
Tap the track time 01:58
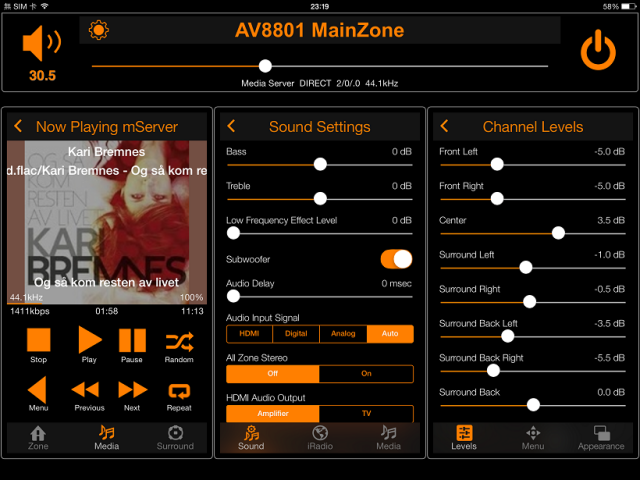(x=107, y=311)
